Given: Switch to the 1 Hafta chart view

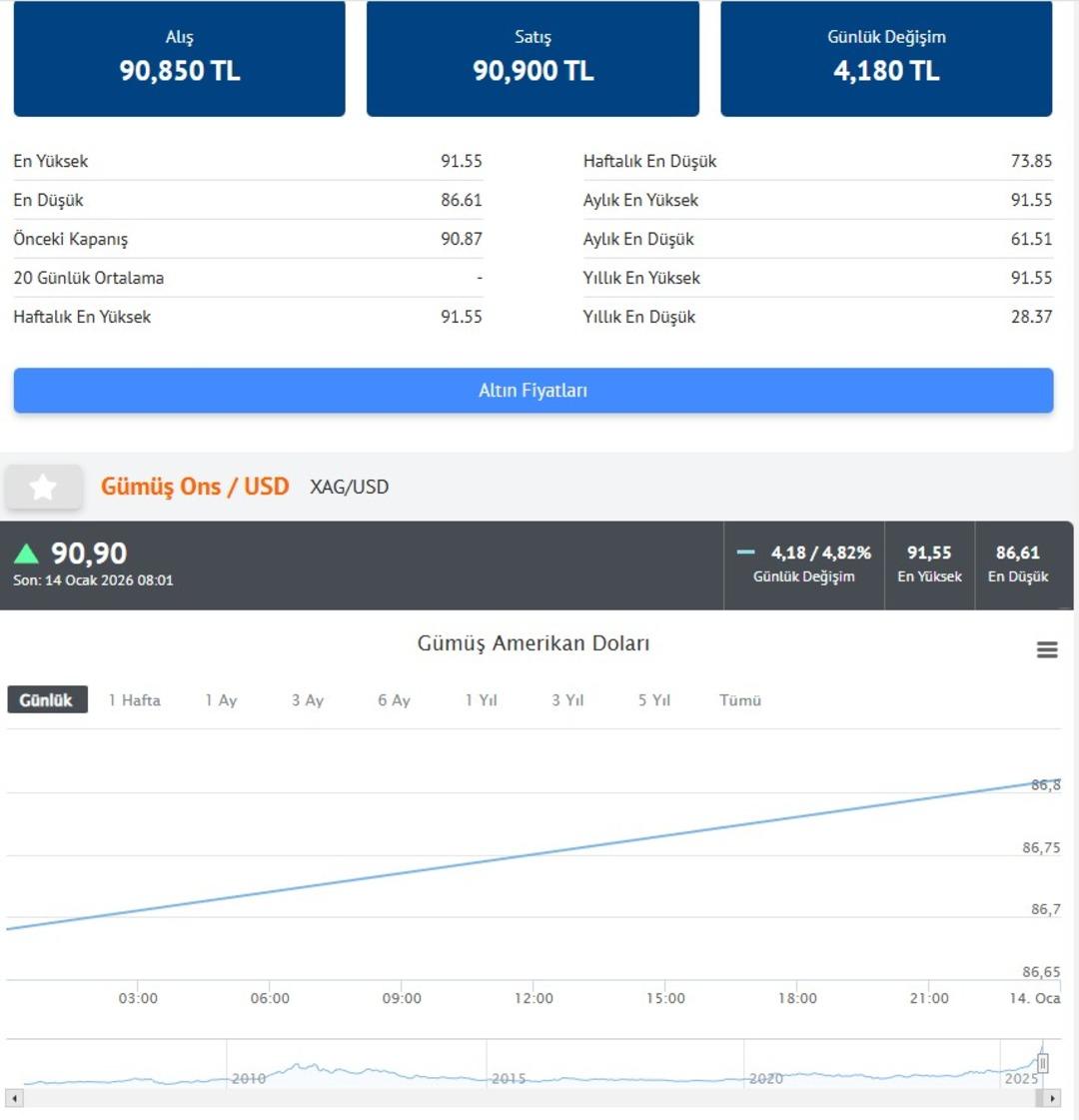Looking at the screenshot, I should 133,699.
